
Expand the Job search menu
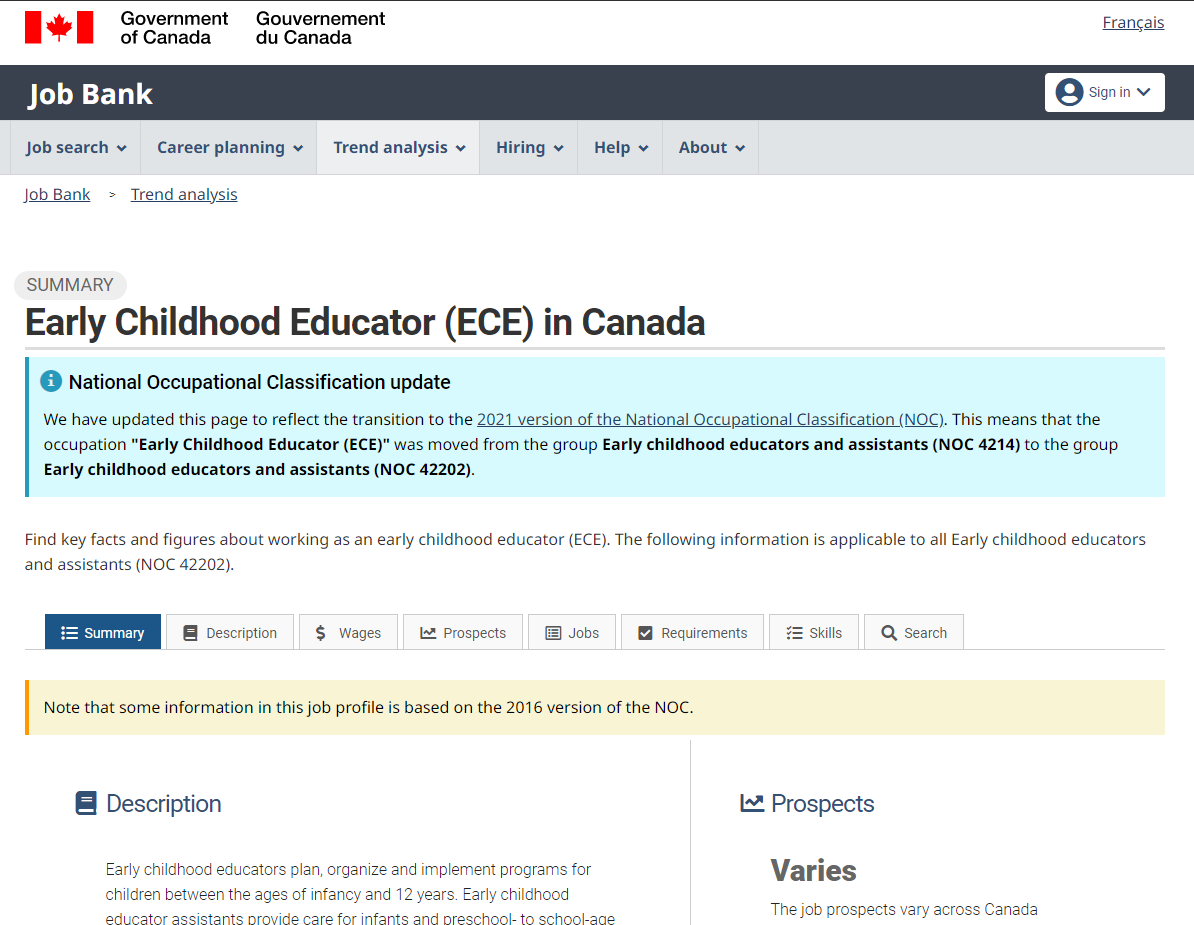tap(75, 148)
